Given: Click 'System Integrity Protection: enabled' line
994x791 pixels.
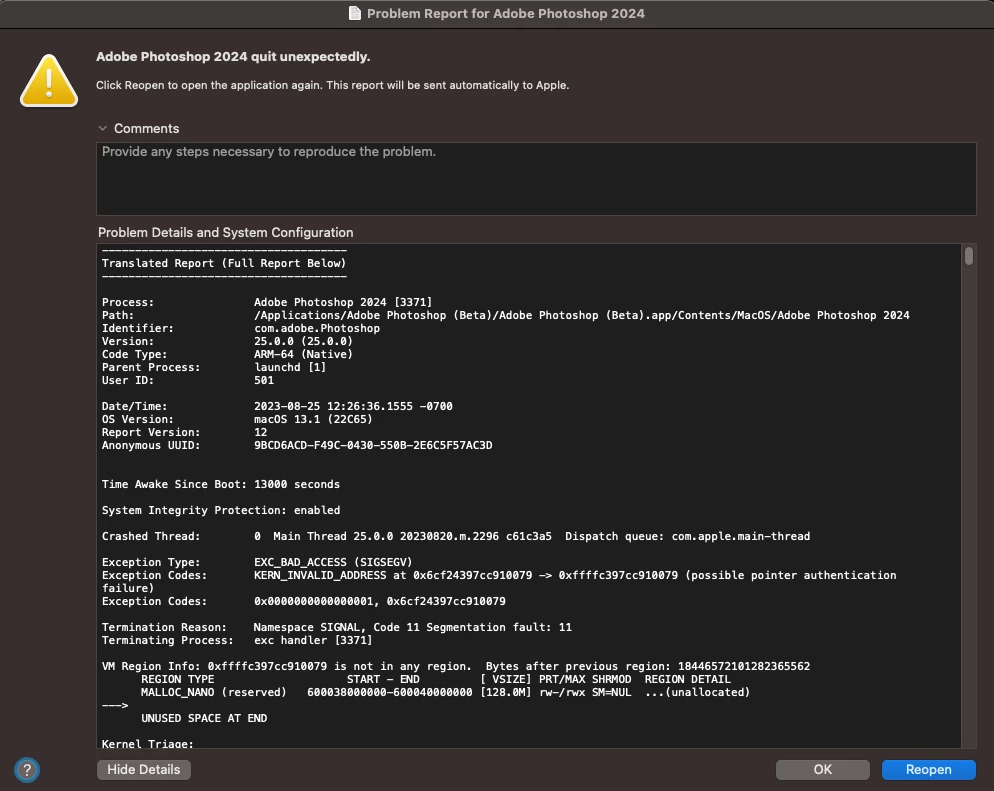Looking at the screenshot, I should coord(221,510).
